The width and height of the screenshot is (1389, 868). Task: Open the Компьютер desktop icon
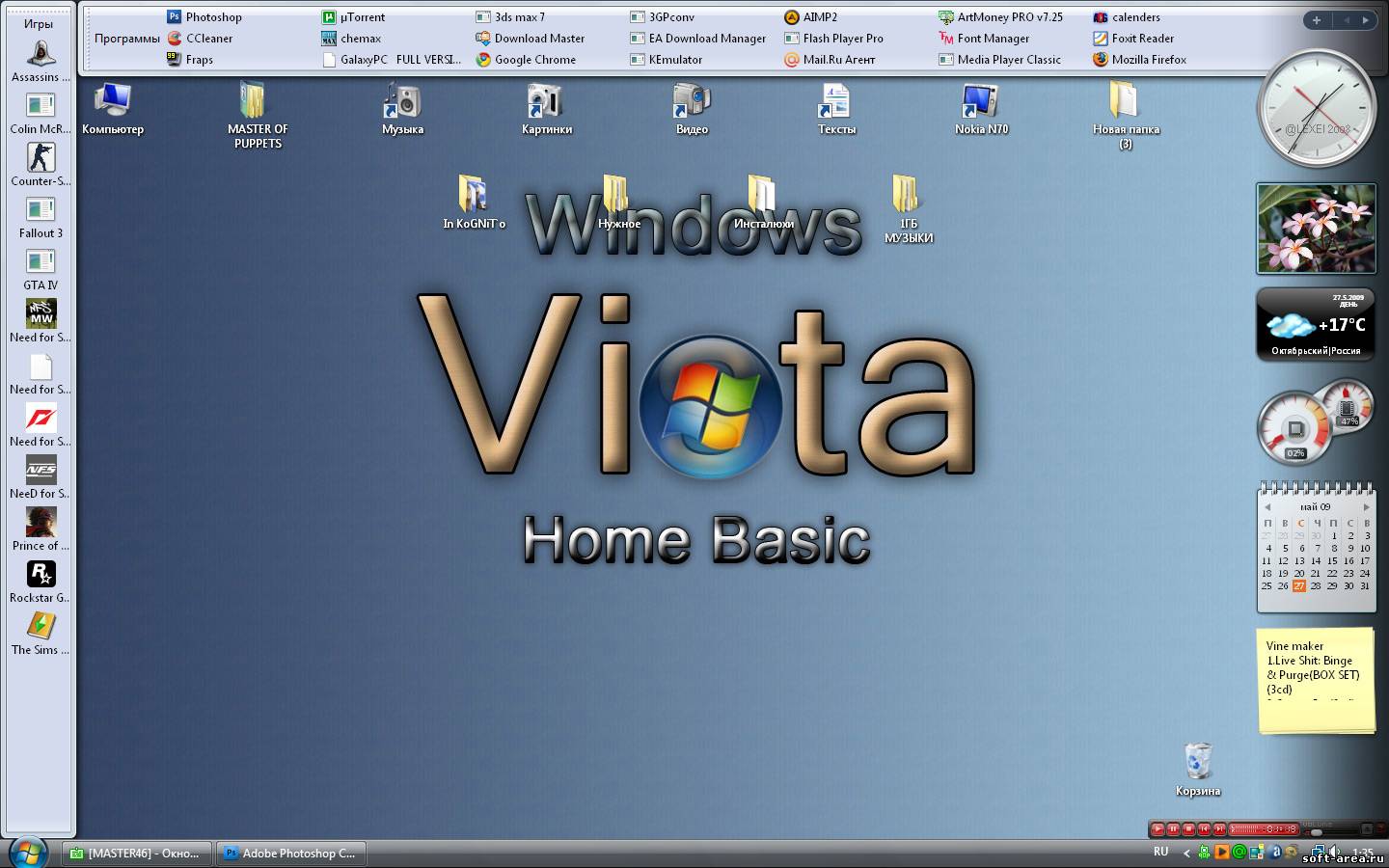113,101
